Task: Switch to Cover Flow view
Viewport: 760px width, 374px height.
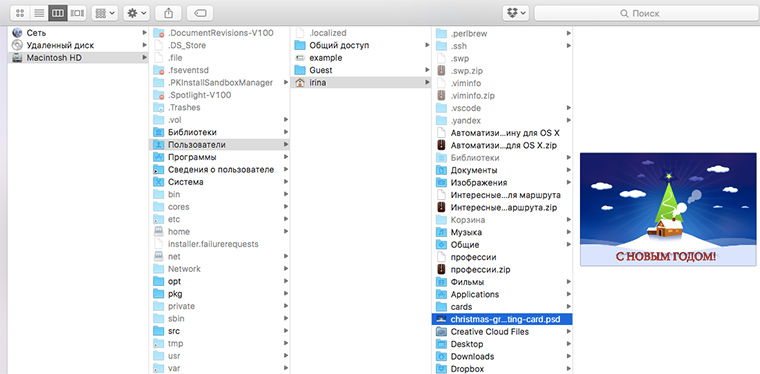Action: (77, 13)
